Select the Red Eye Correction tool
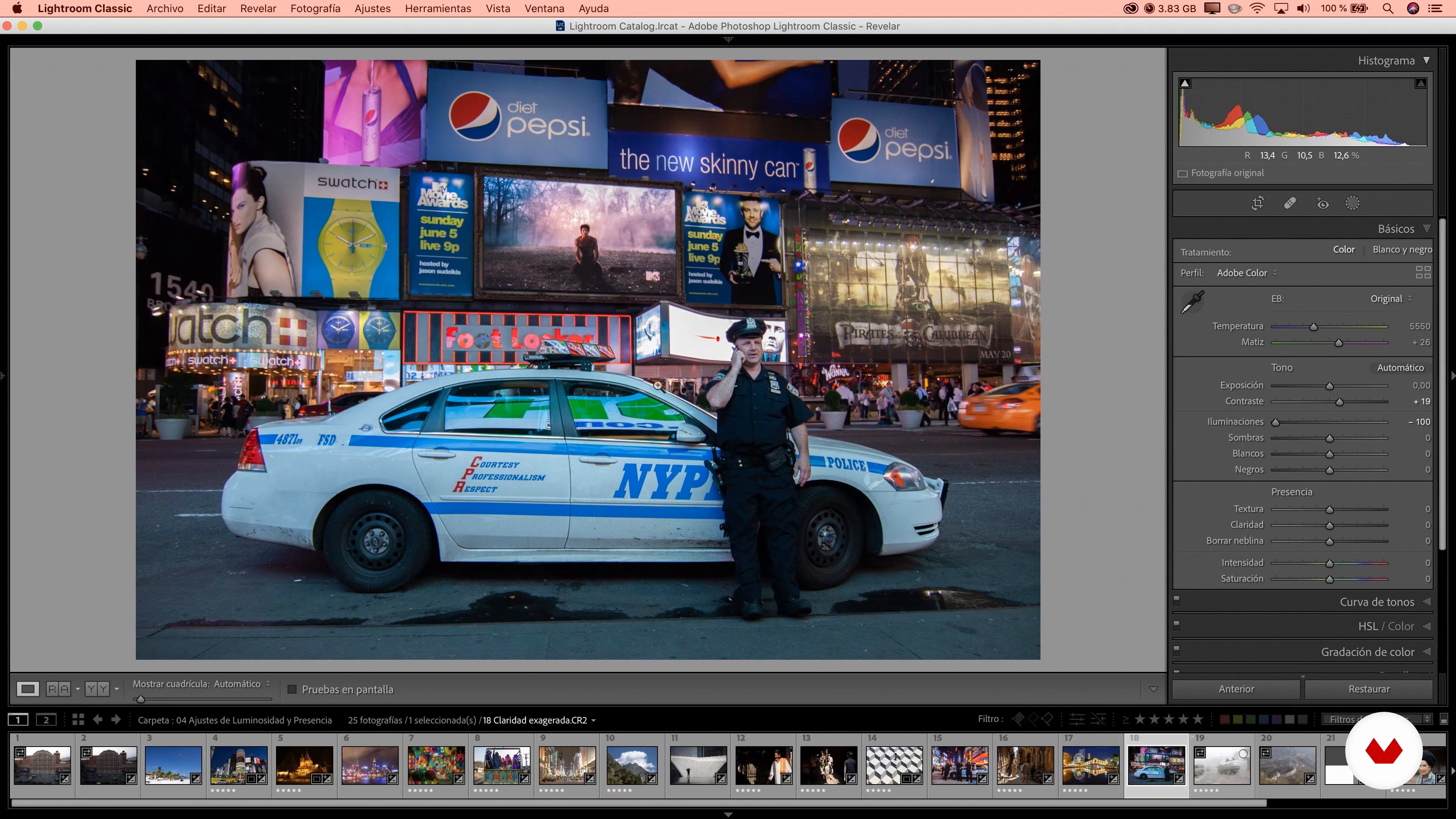 click(1322, 204)
